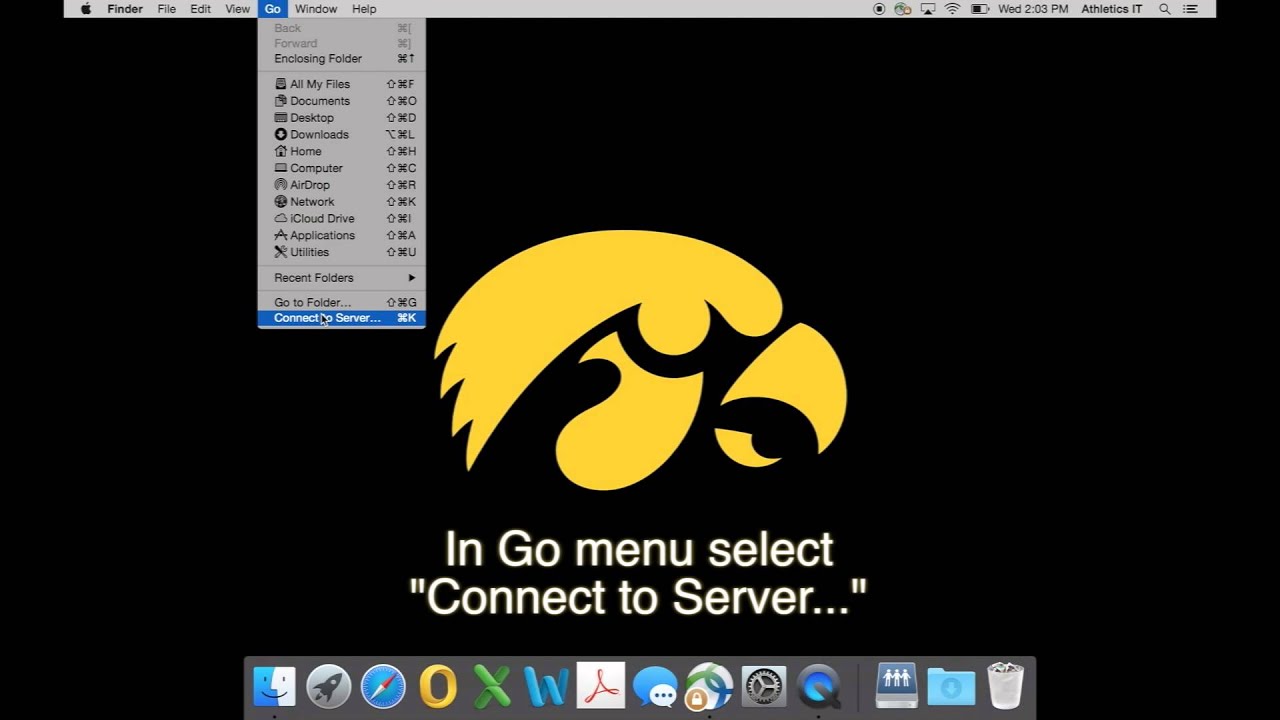
Task: Launch Word from the dock
Action: pos(546,686)
